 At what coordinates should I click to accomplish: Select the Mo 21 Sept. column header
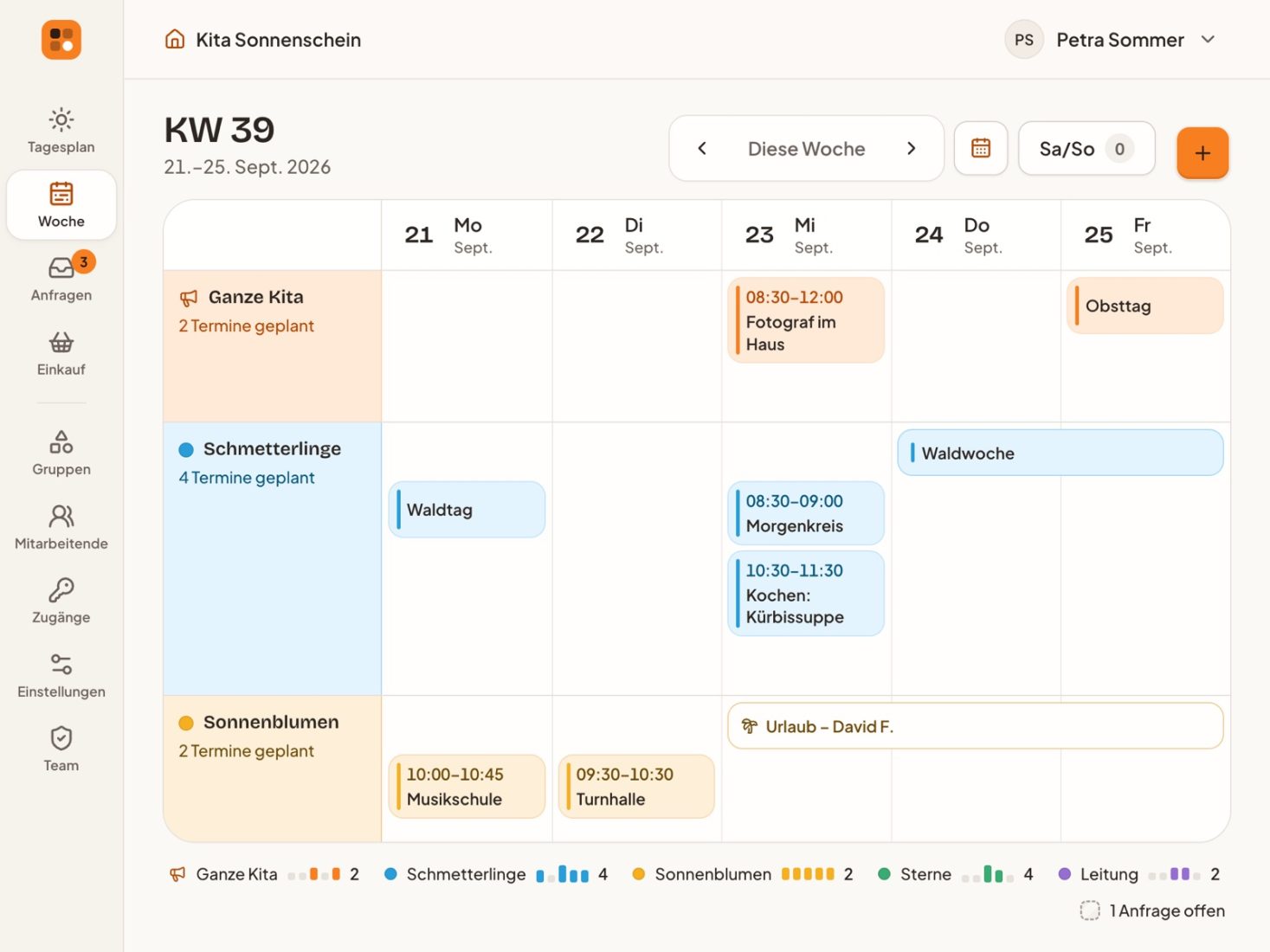467,235
